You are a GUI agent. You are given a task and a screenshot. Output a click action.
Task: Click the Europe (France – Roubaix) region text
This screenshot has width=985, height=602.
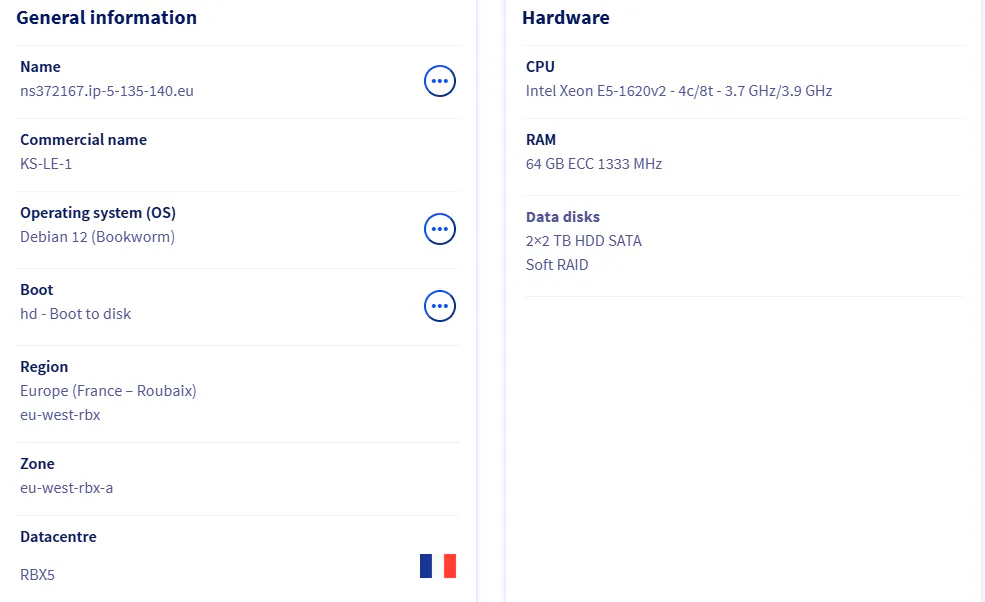click(108, 391)
